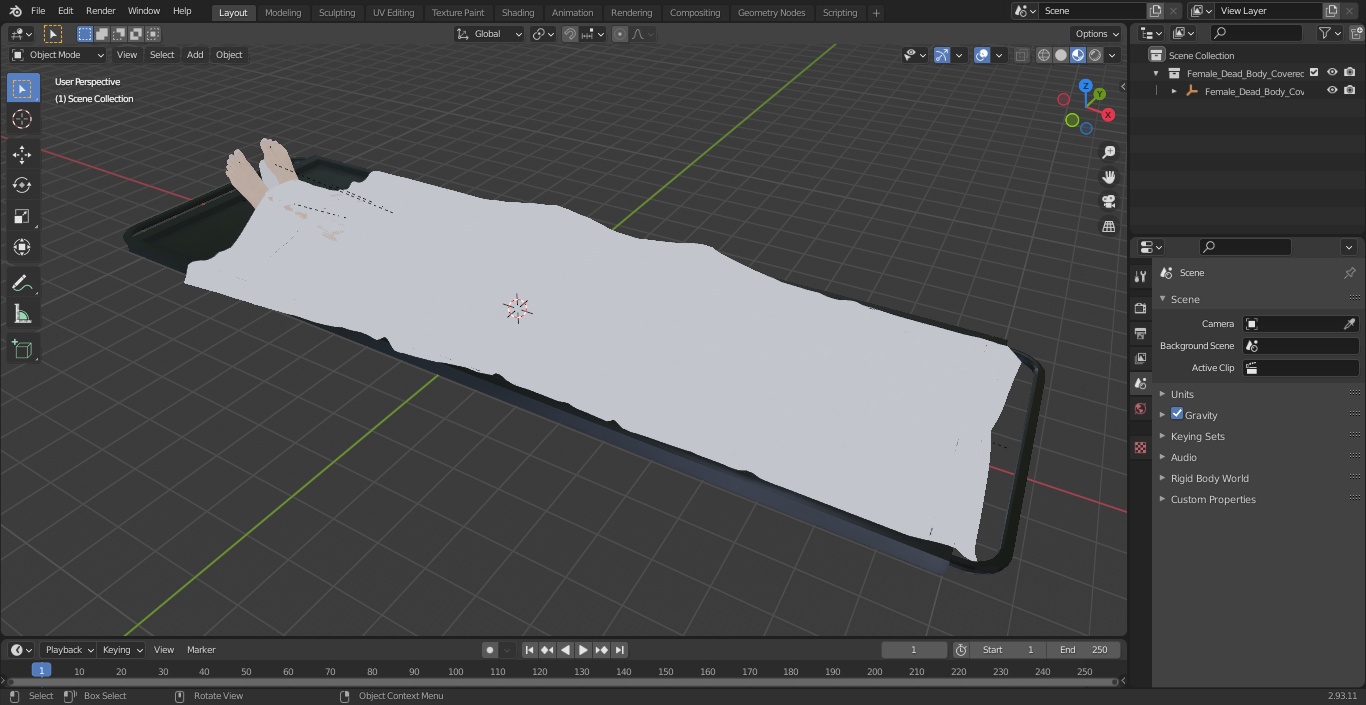Select the Scale tool
1366x705 pixels.
[22, 216]
